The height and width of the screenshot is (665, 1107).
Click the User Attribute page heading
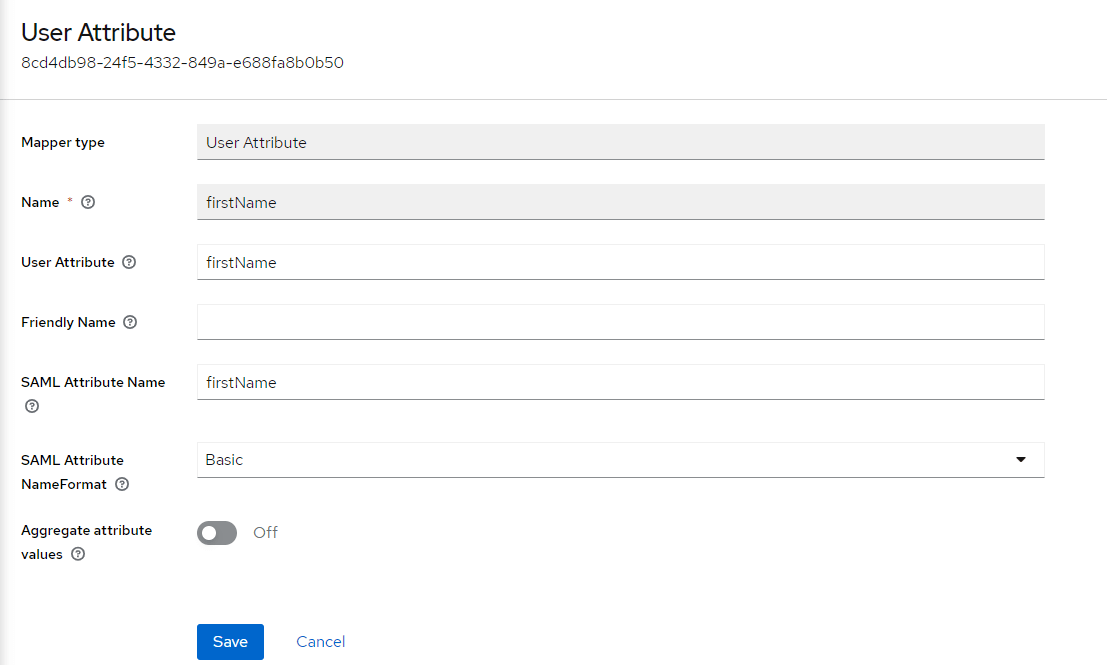click(x=97, y=32)
